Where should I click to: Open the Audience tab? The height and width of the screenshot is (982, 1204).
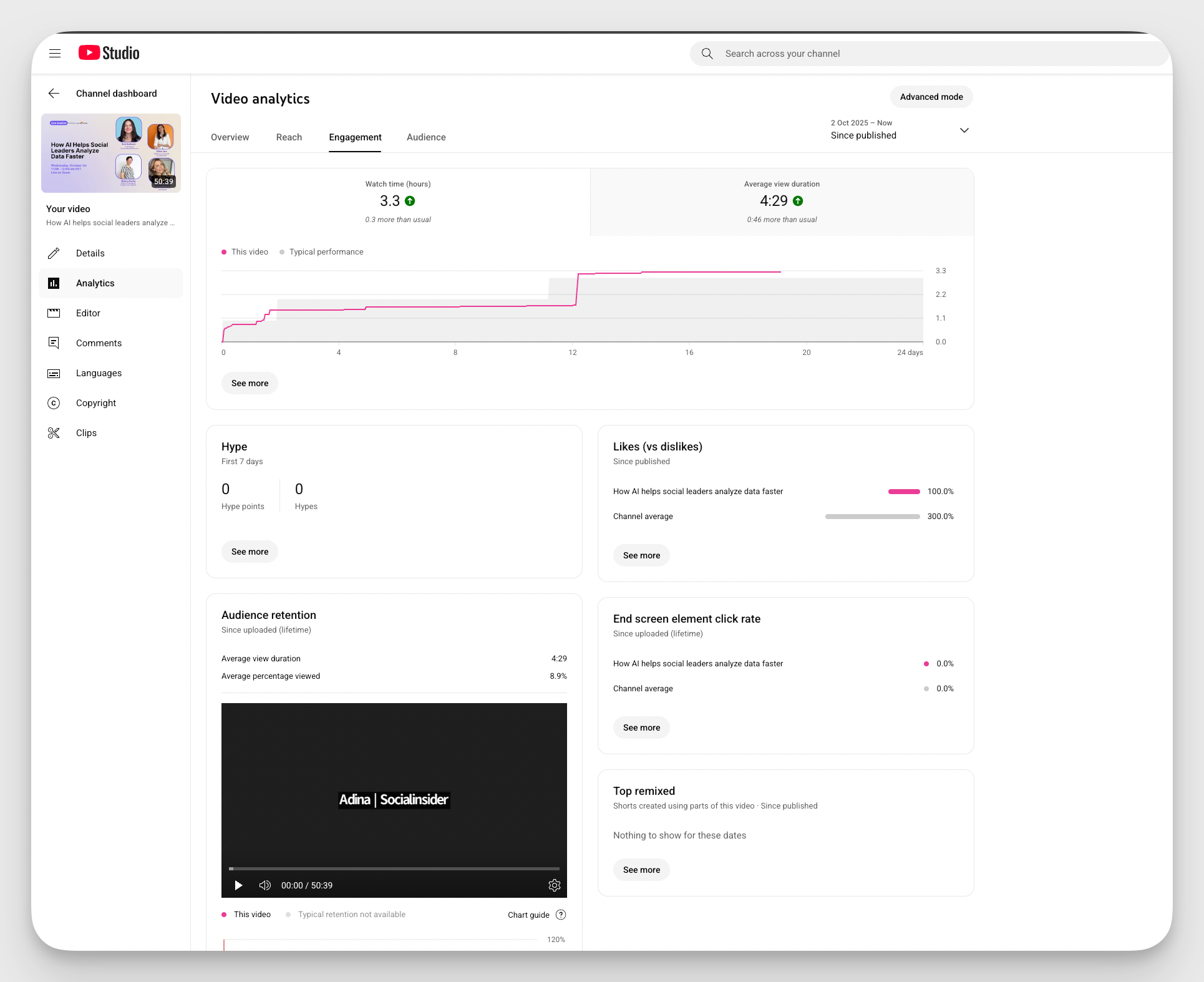coord(426,137)
